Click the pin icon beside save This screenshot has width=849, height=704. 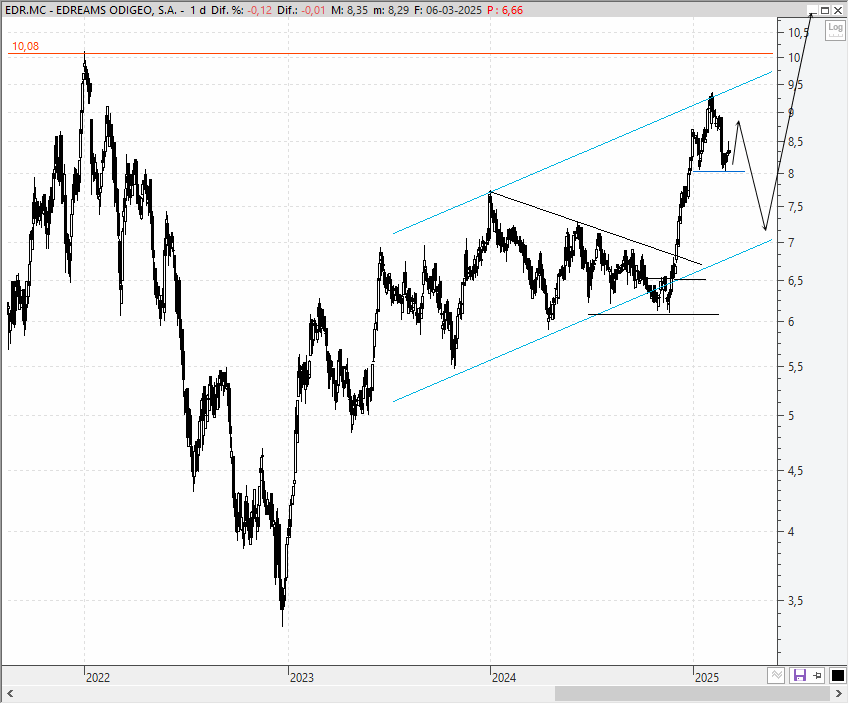[817, 675]
